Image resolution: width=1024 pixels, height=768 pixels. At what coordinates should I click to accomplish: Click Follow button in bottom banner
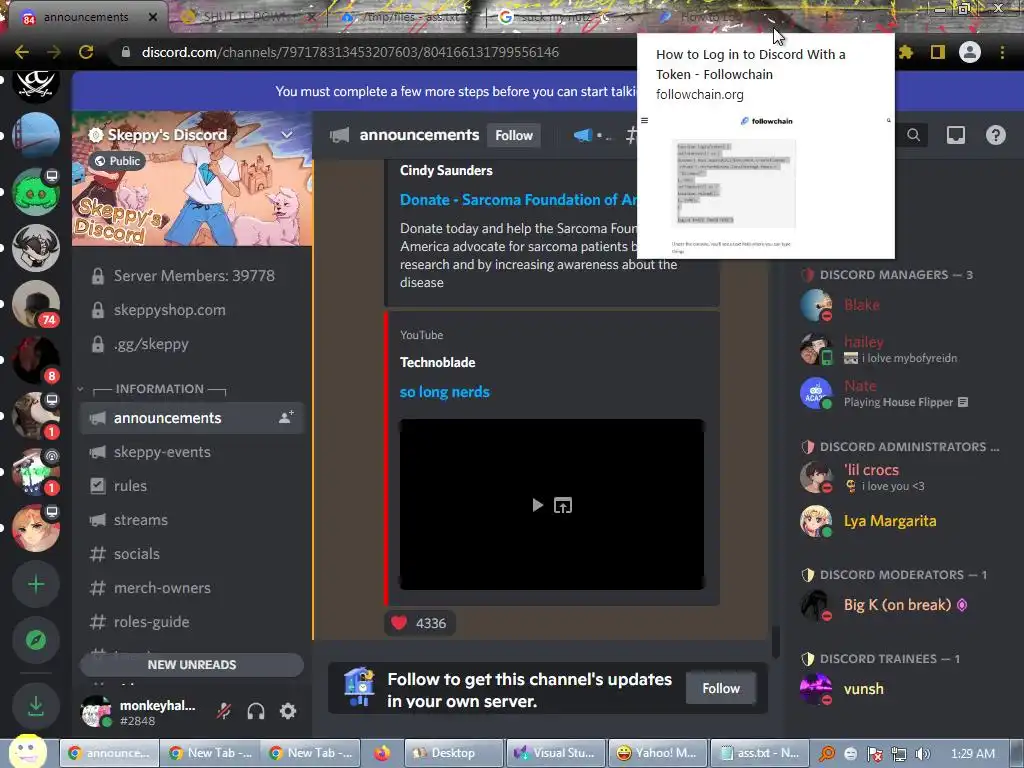(721, 688)
